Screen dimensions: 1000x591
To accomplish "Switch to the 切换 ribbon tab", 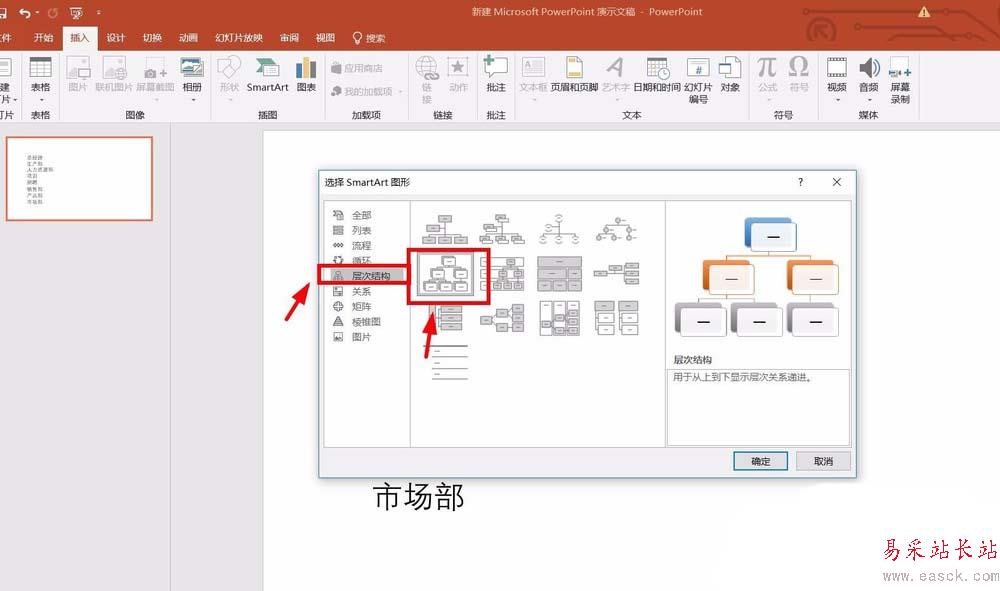I will tap(152, 38).
